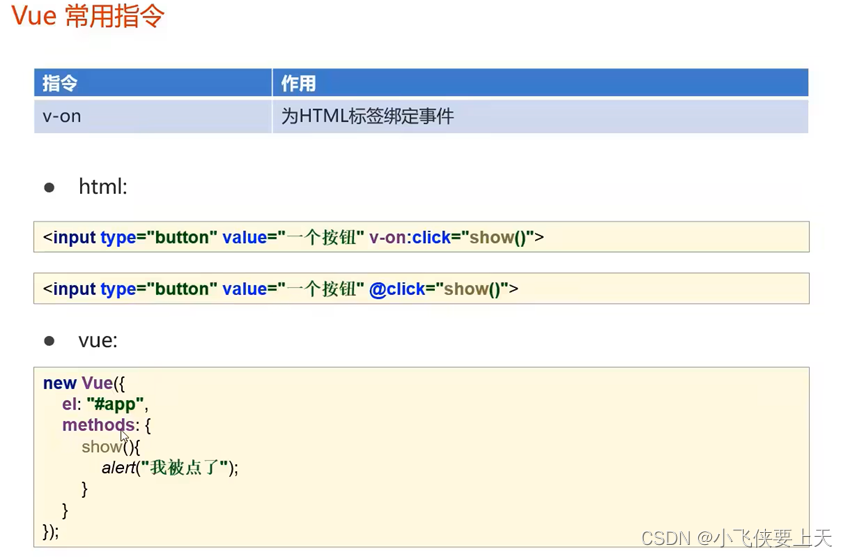The width and height of the screenshot is (848, 557).
Task: Click the 'html:' bullet label
Action: (103, 187)
